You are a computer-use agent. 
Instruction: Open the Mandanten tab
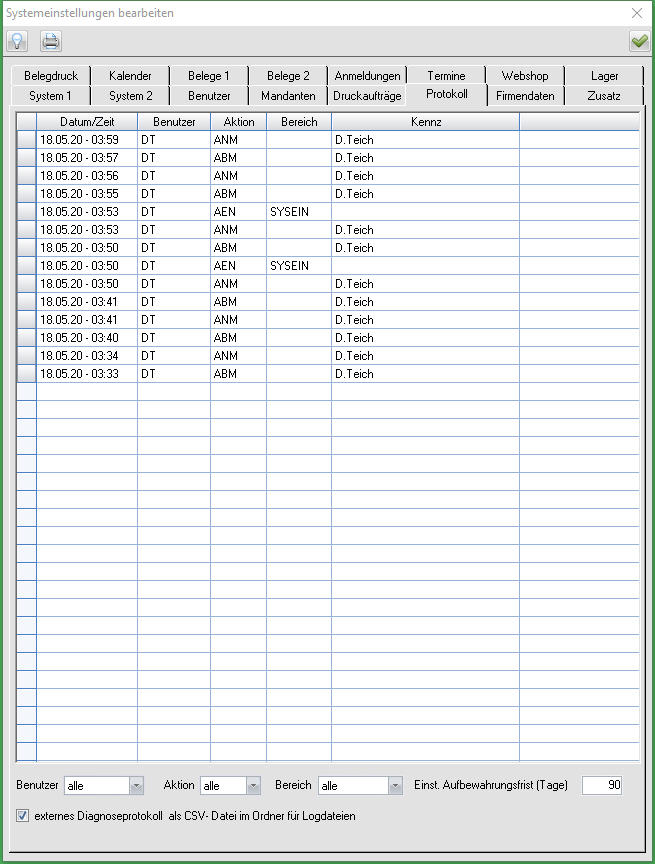(288, 95)
